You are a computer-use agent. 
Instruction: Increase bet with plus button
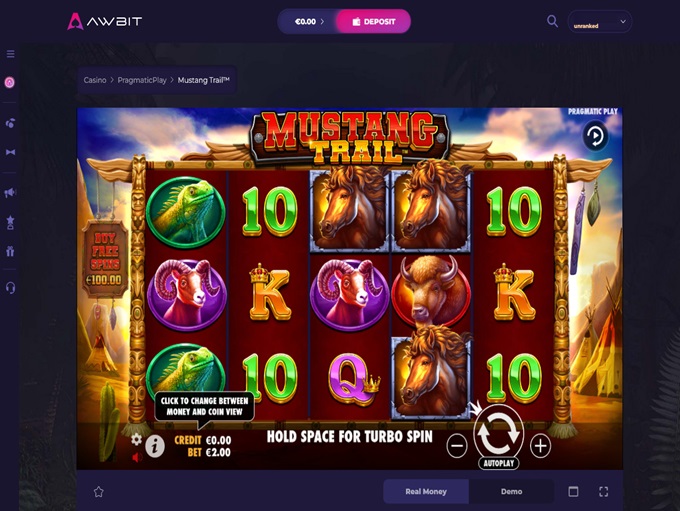pos(540,446)
